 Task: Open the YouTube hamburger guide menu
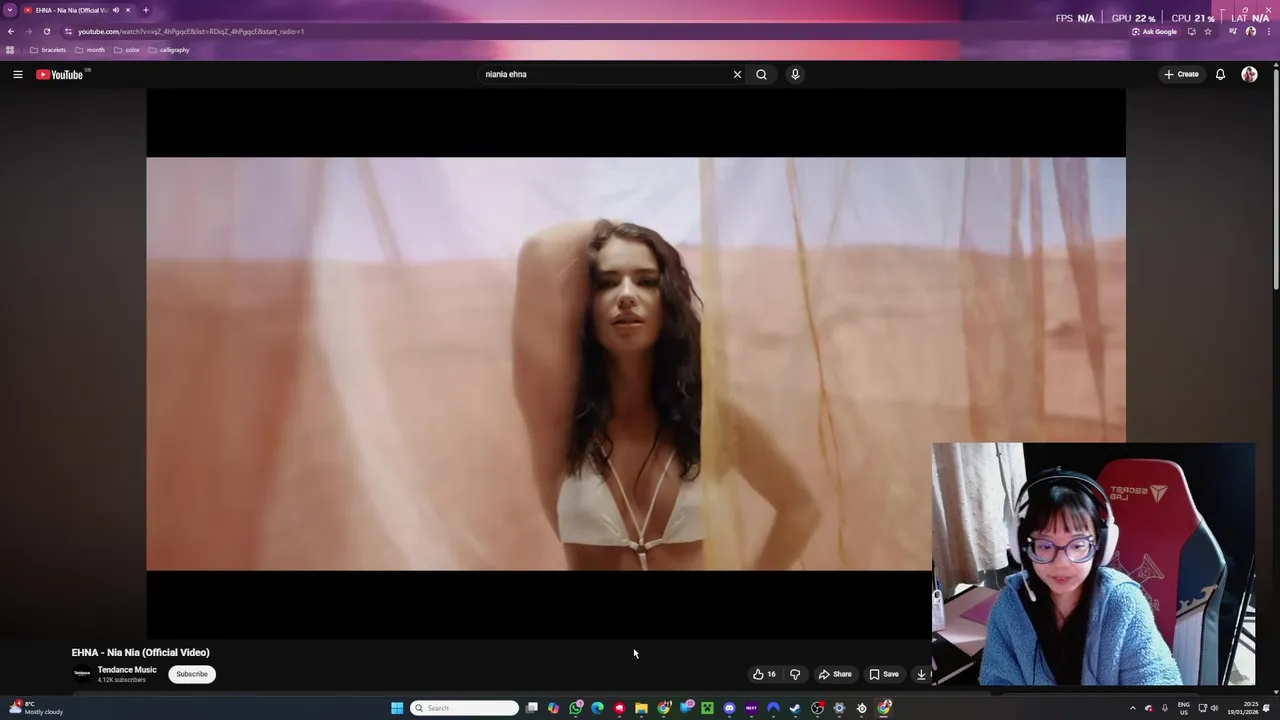(x=17, y=74)
